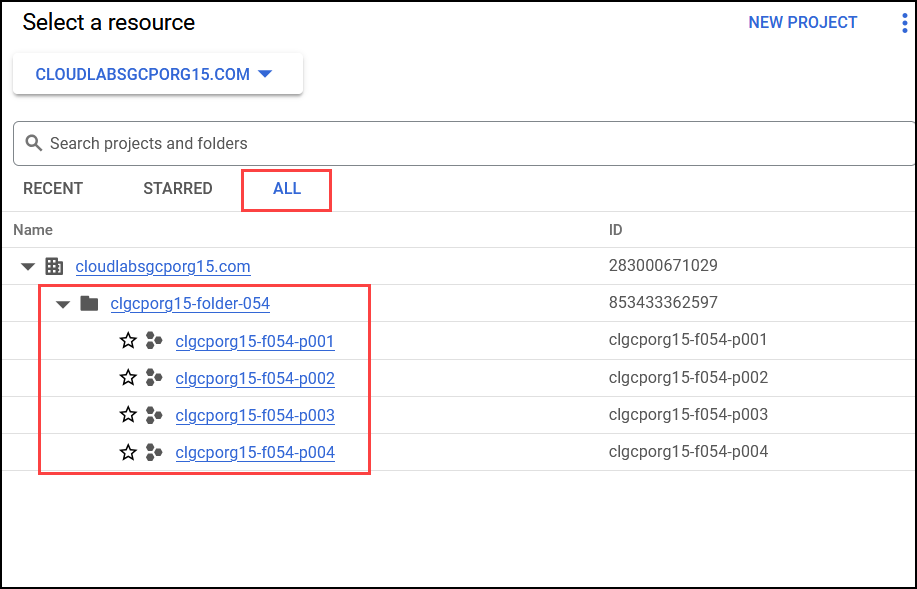Switch to the STARRED tab
Image resolution: width=917 pixels, height=589 pixels.
click(x=178, y=188)
